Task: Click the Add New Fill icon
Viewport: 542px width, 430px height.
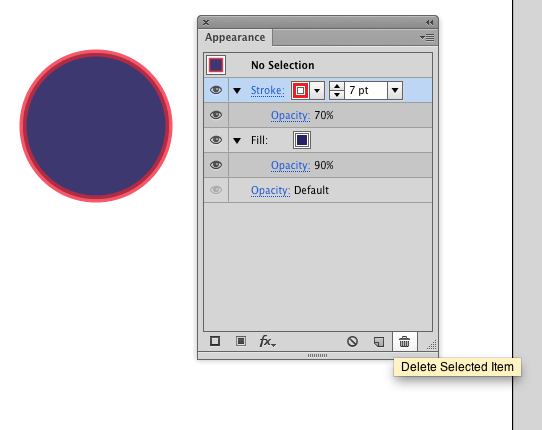Action: pyautogui.click(x=241, y=342)
